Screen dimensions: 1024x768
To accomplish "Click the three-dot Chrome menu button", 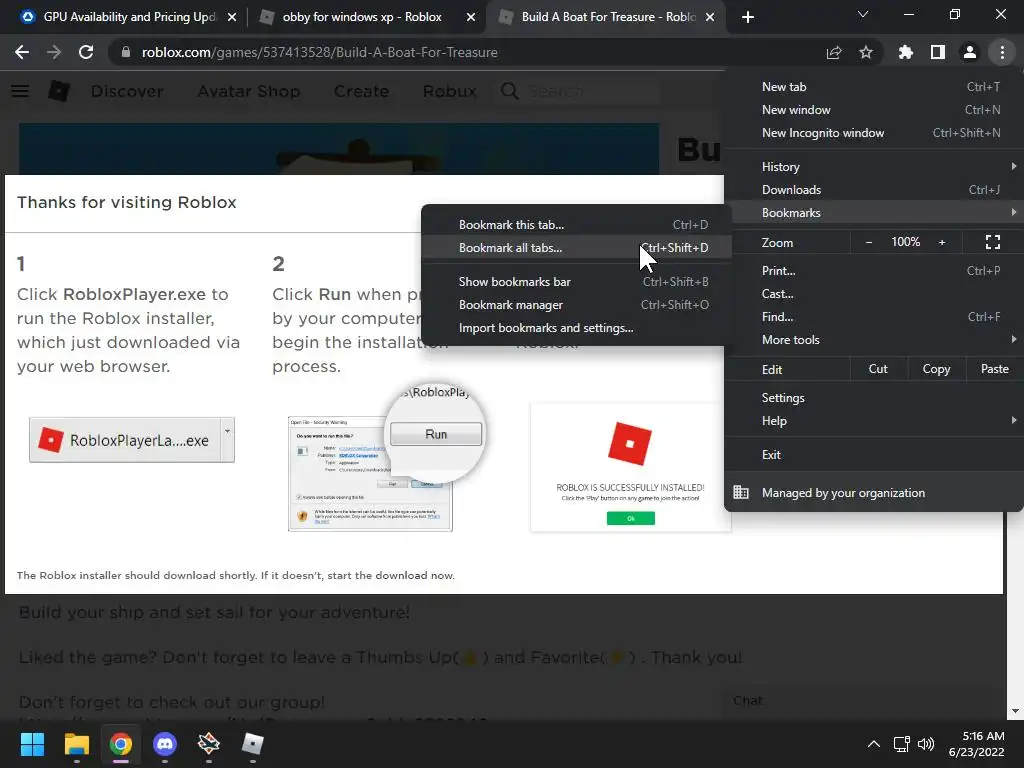I will coord(1002,52).
